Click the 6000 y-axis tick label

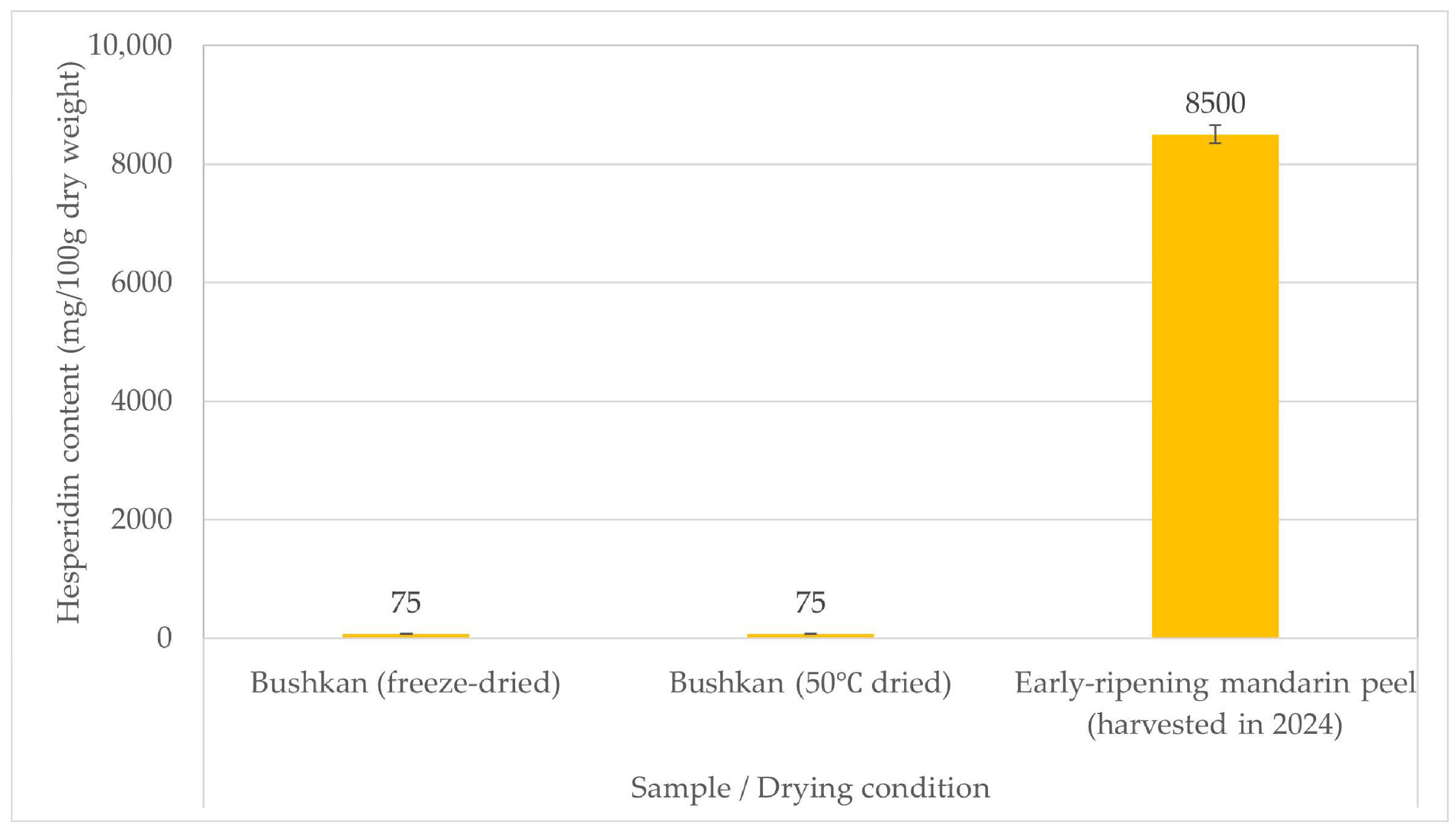[141, 282]
